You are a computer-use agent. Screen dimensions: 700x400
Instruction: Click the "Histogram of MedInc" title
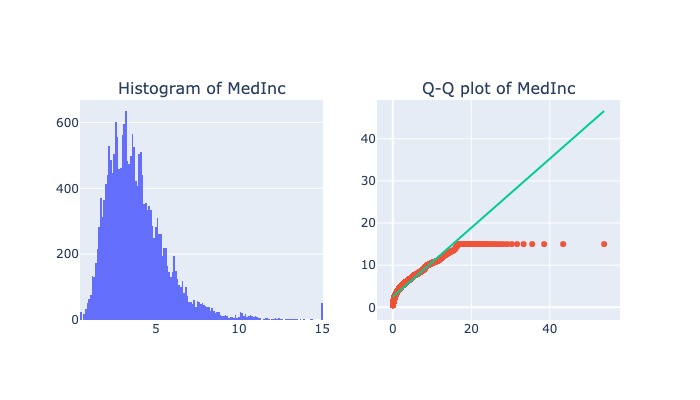click(202, 88)
